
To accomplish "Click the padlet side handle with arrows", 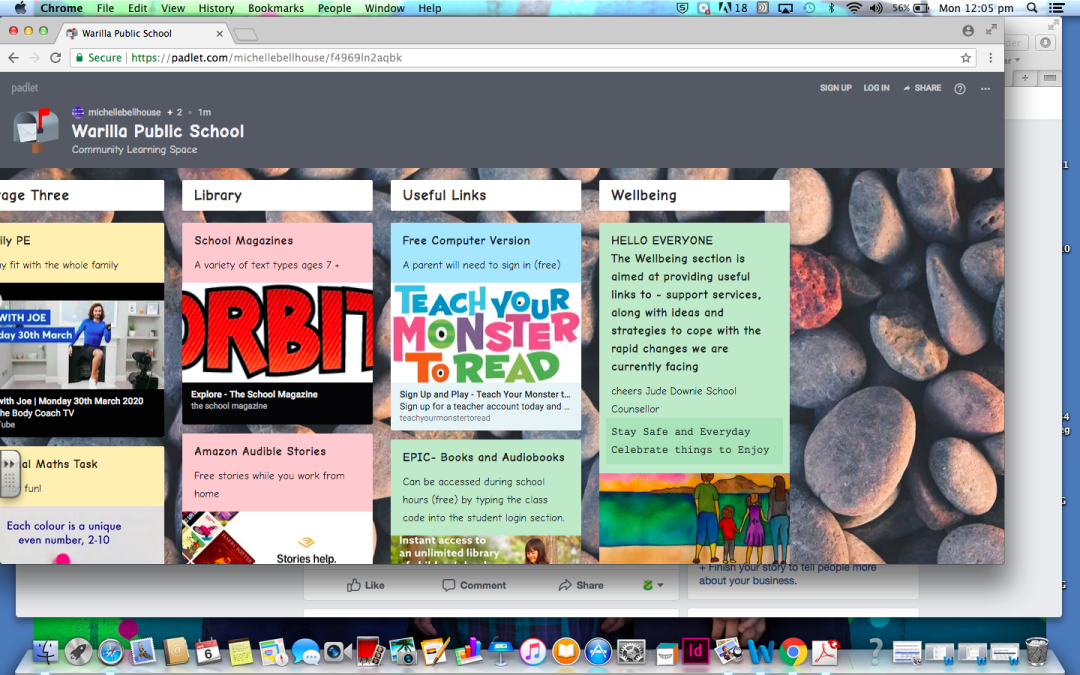I will [10, 474].
